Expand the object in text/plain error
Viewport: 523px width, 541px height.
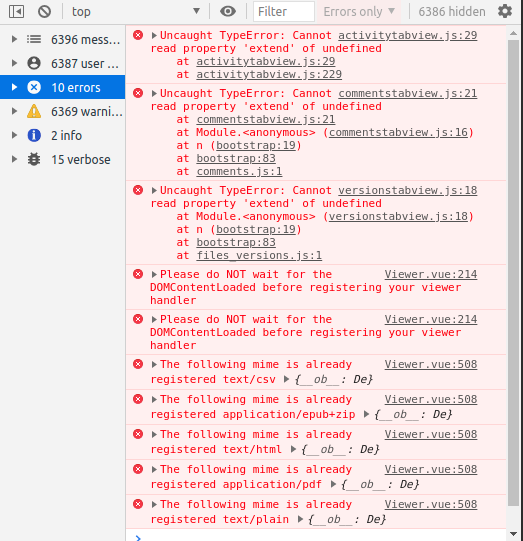tap(300, 519)
